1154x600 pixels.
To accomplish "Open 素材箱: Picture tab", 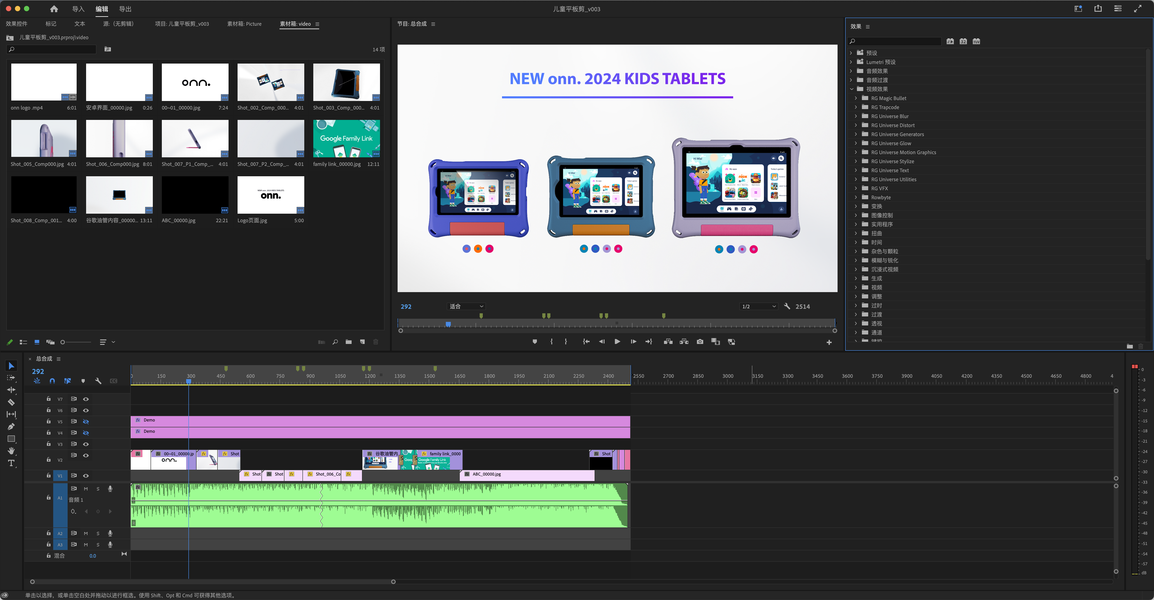I will (x=244, y=24).
